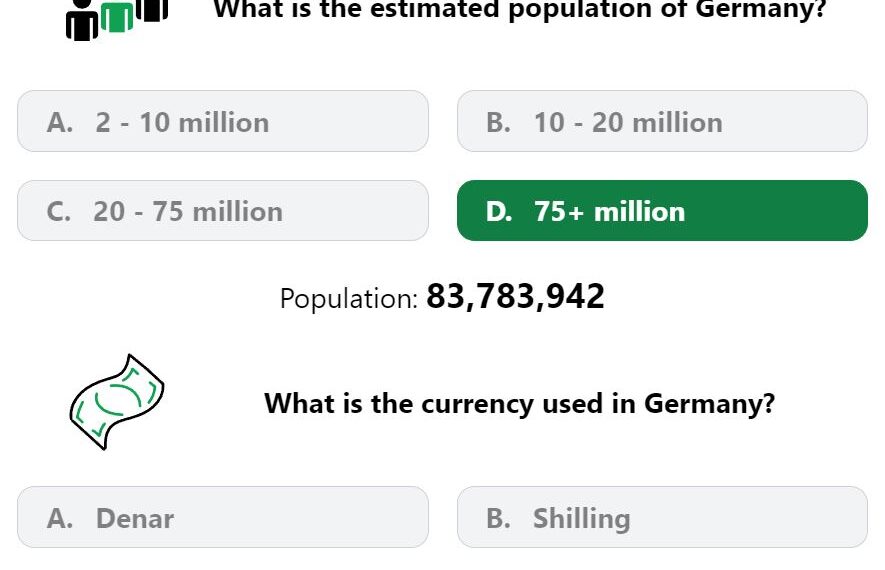Click the green banknote currency icon
Viewport: 885px width, 570px height.
[x=117, y=402]
